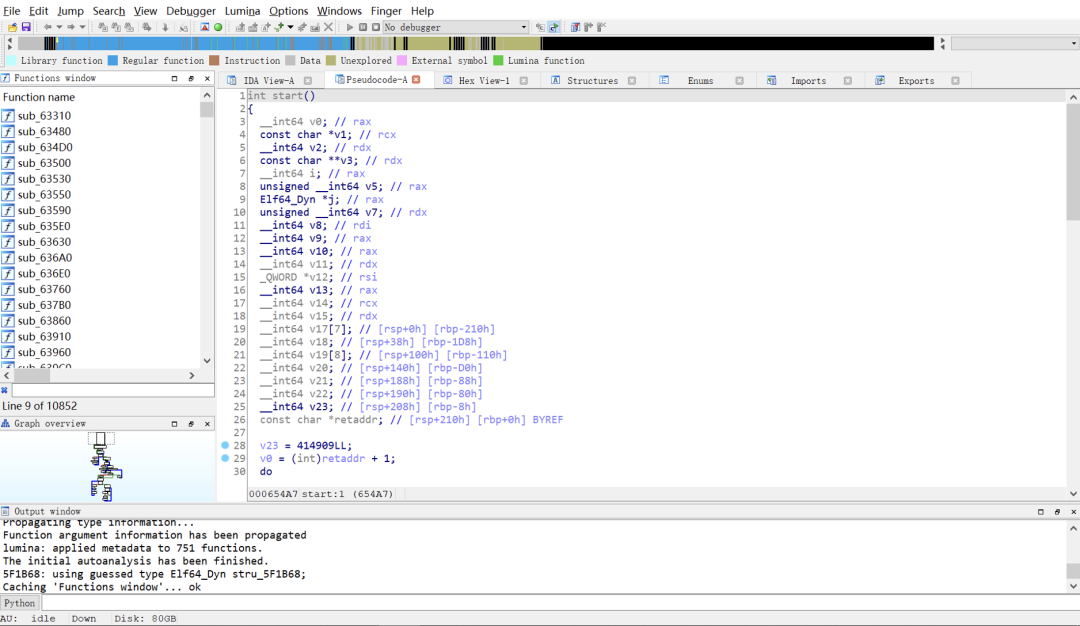Viewport: 1080px width, 626px height.
Task: Click the Search next down-arrow icon
Action: 165,27
